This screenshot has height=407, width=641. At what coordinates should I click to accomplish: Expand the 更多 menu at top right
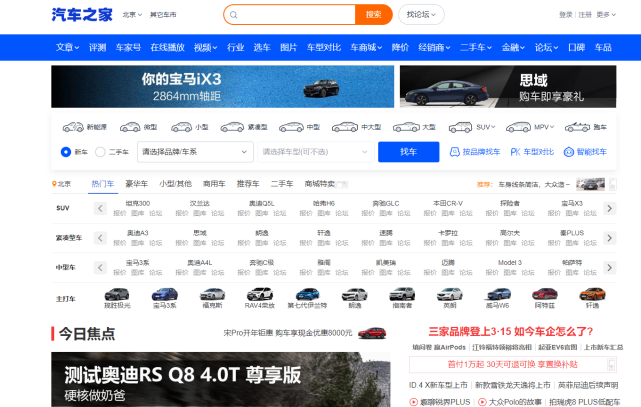[x=606, y=15]
